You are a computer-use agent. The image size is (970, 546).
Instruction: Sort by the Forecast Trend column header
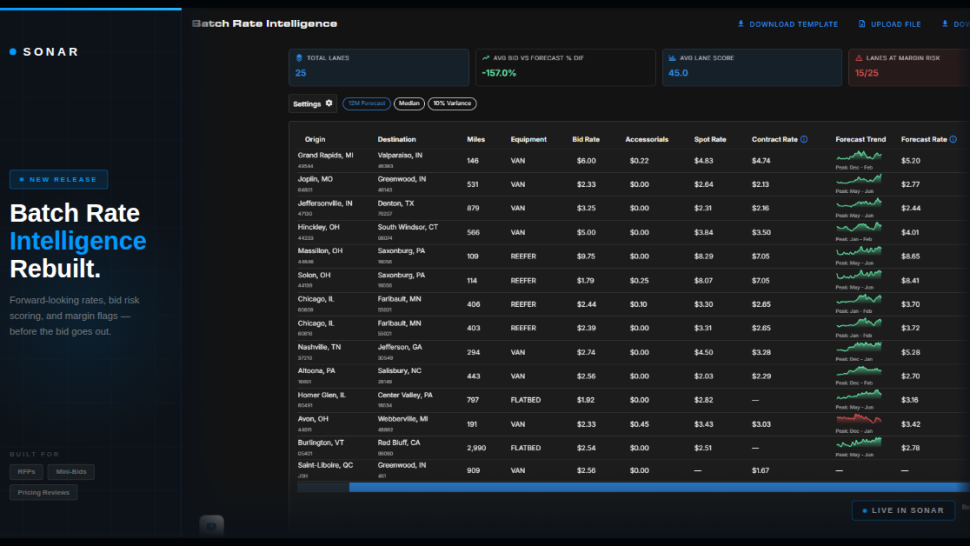(861, 139)
